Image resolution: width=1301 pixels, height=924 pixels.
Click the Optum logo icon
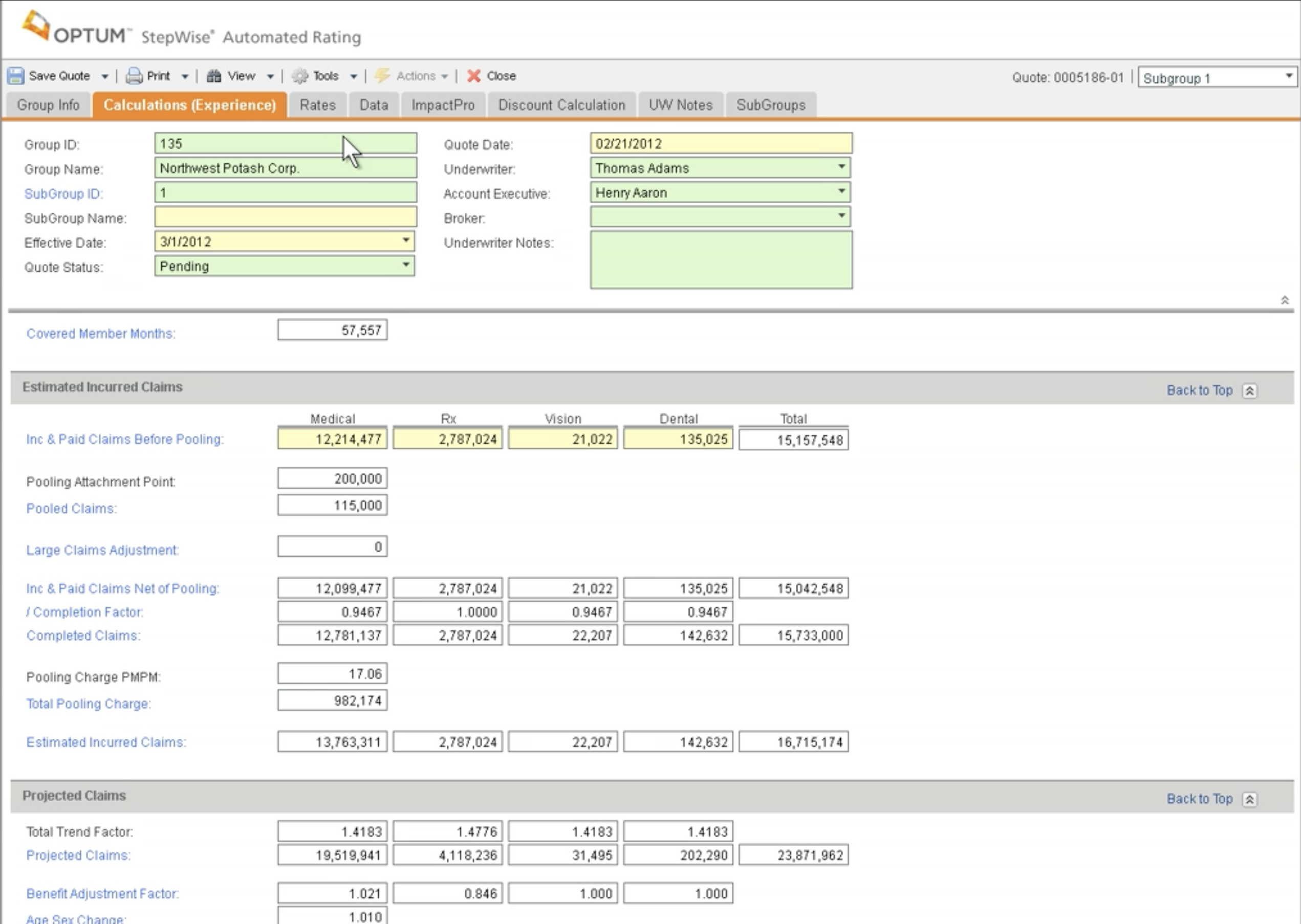[35, 26]
